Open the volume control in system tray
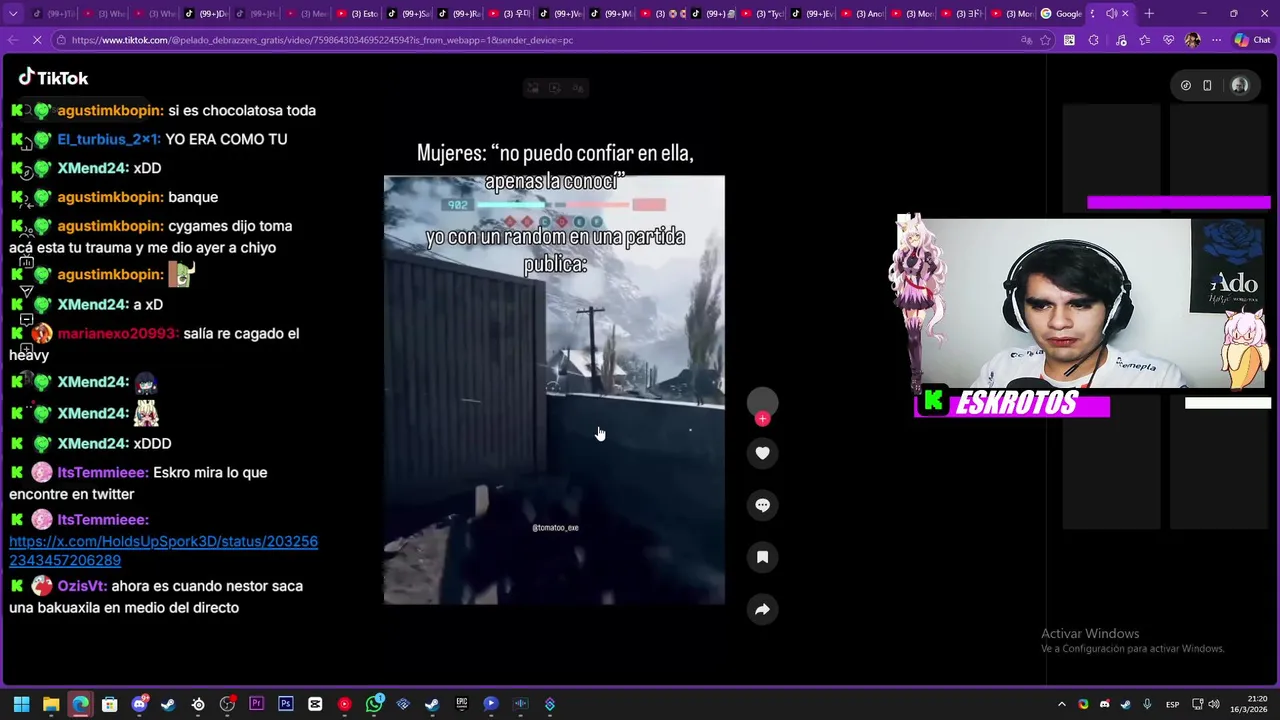This screenshot has height=720, width=1280. pos(1214,704)
